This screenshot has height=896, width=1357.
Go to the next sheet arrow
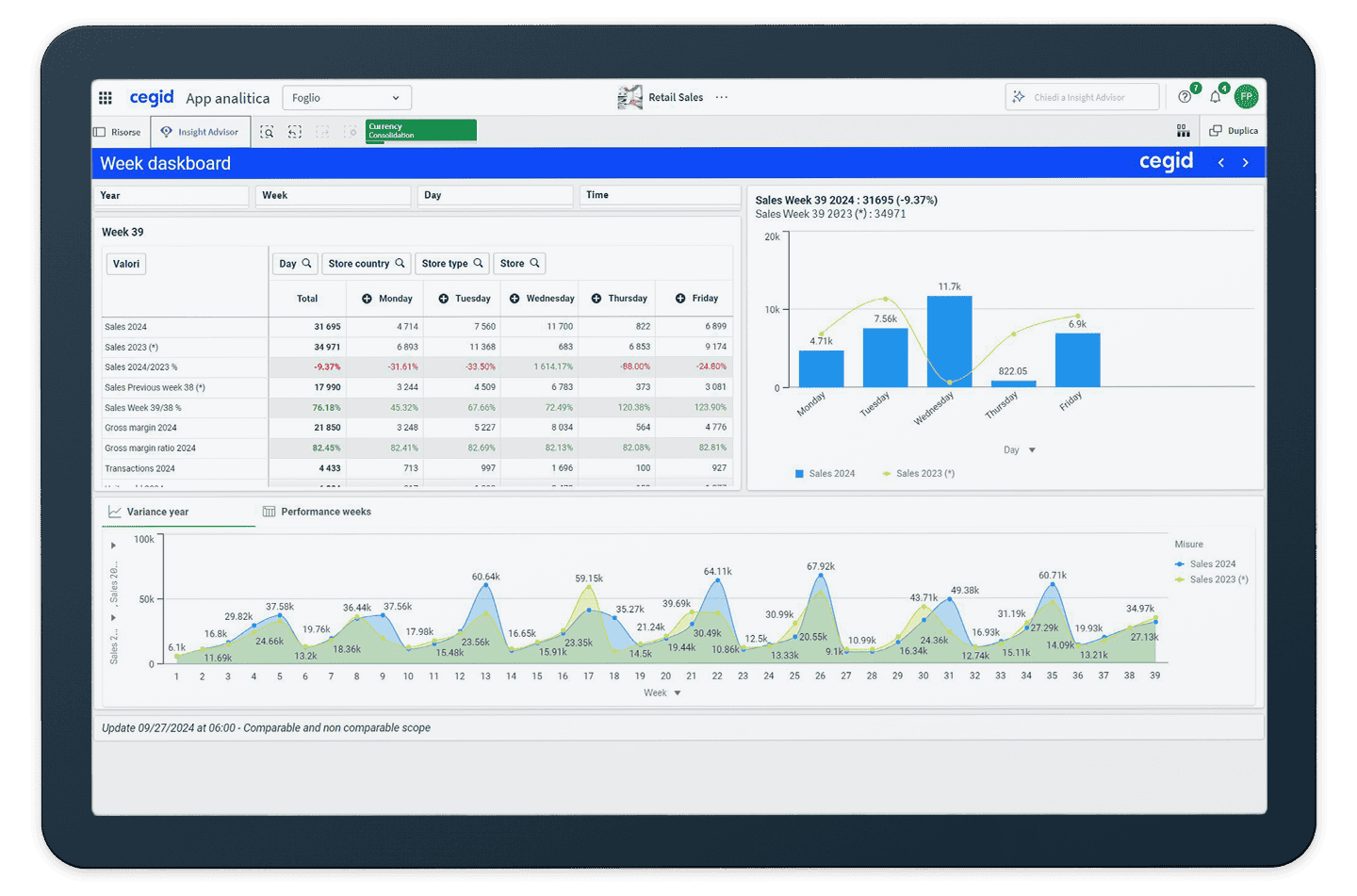1246,163
